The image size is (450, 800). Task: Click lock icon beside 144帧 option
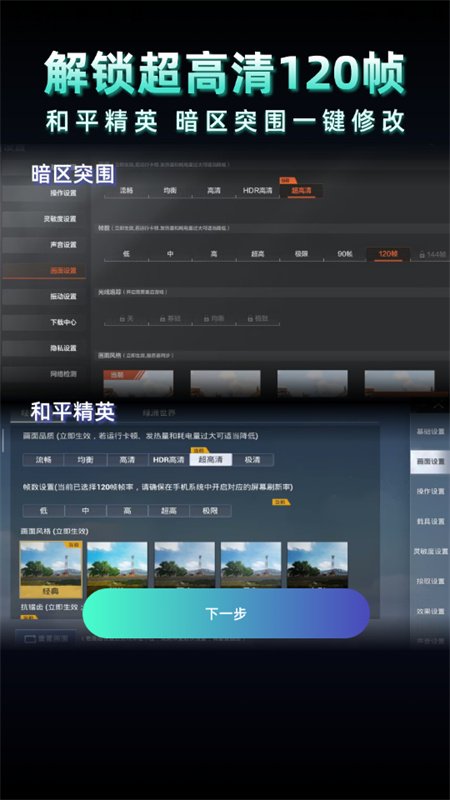click(422, 254)
